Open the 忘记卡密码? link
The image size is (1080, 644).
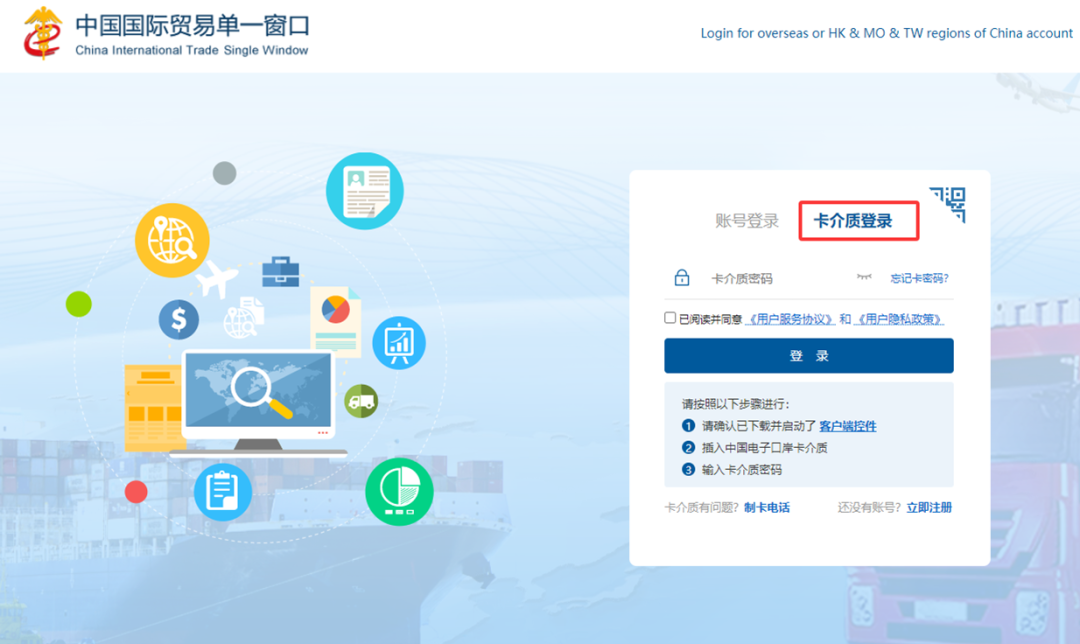(x=919, y=278)
